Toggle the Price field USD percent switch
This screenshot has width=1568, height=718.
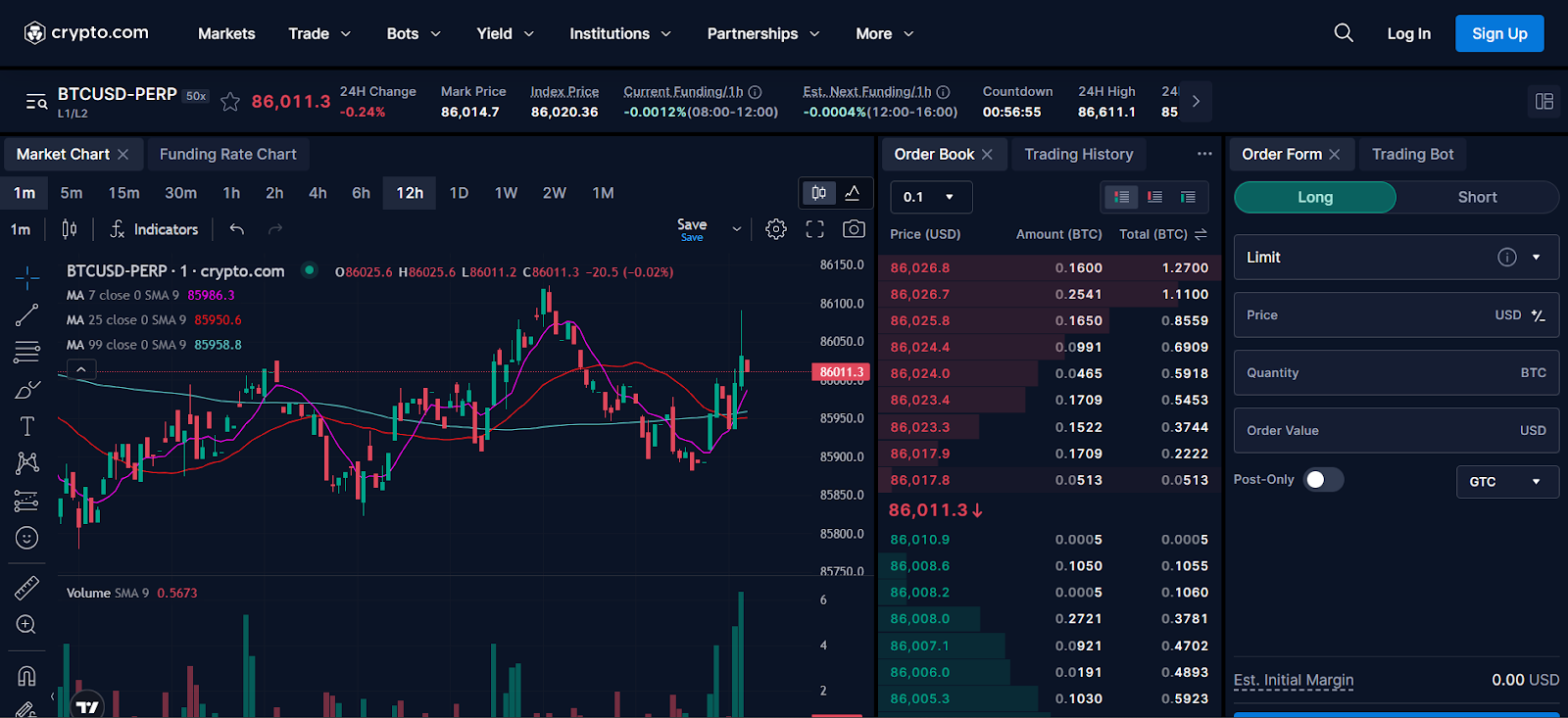click(x=1539, y=315)
